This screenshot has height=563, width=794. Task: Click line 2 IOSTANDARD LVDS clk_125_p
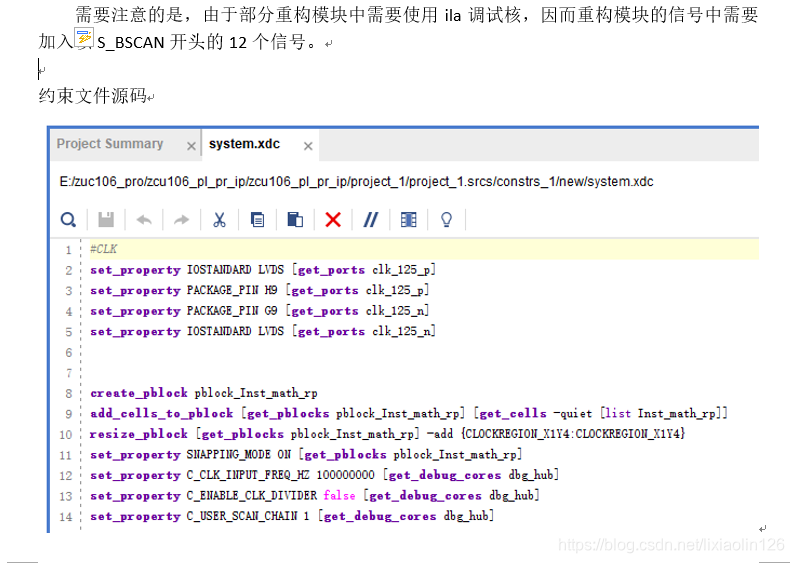click(x=263, y=270)
